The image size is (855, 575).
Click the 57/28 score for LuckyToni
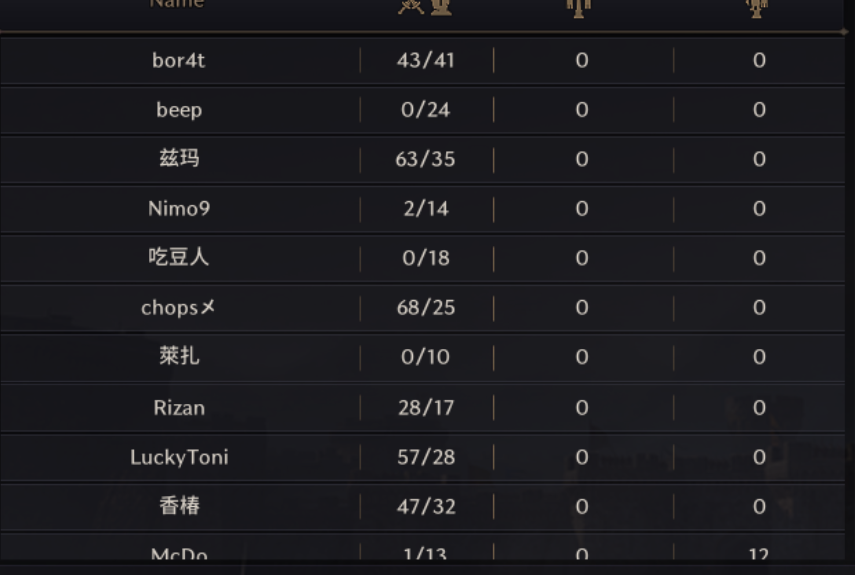click(426, 457)
